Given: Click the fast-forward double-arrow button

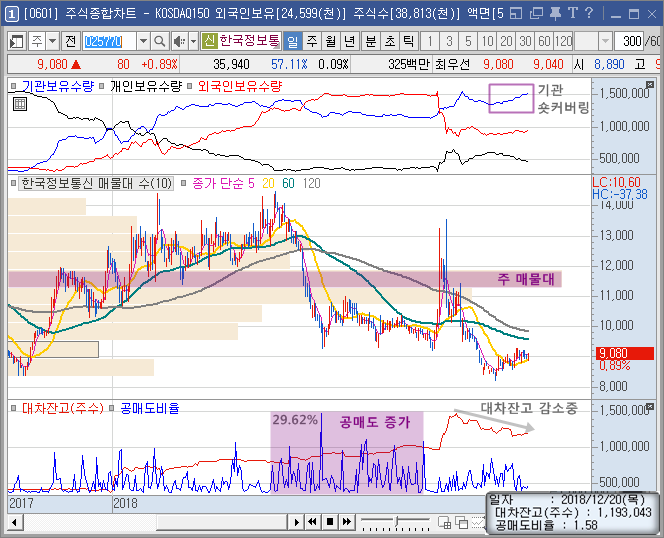Looking at the screenshot, I should point(347,522).
